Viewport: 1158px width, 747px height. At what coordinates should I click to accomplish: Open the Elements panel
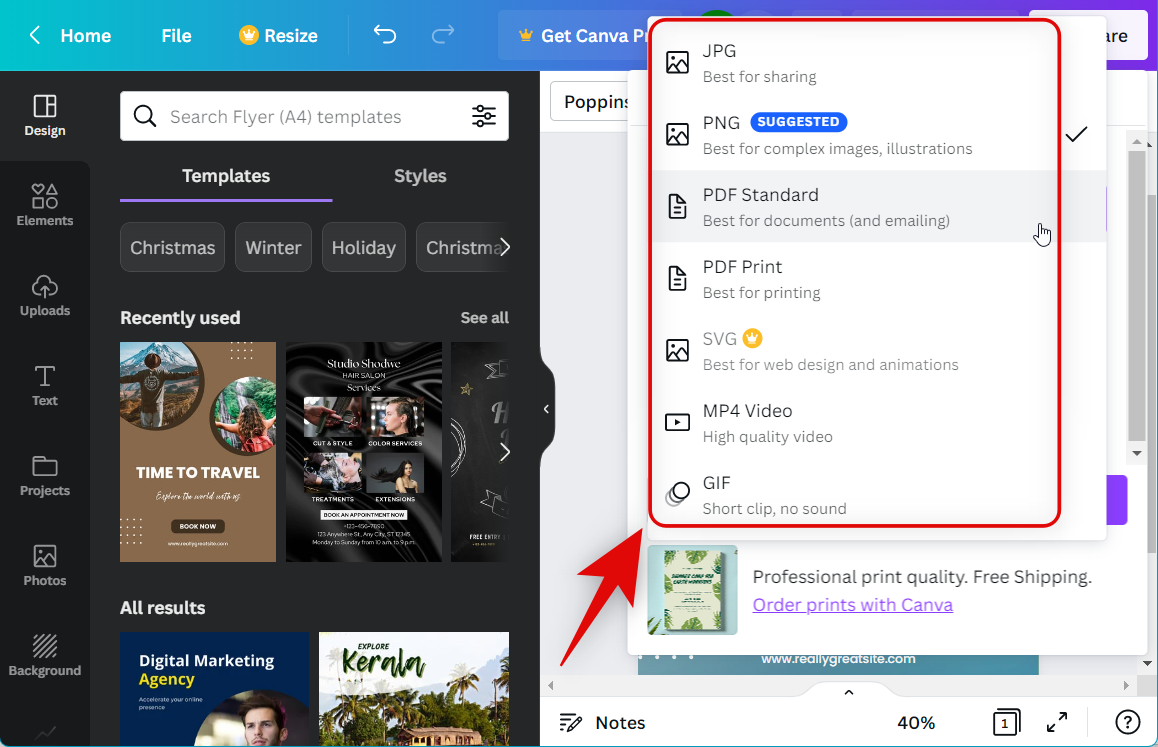click(45, 205)
